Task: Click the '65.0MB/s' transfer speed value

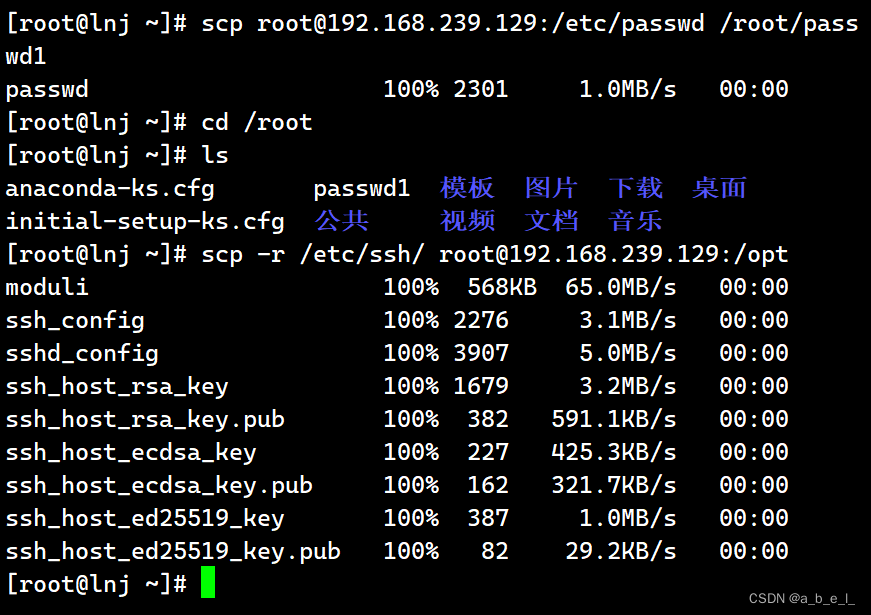Action: point(621,287)
